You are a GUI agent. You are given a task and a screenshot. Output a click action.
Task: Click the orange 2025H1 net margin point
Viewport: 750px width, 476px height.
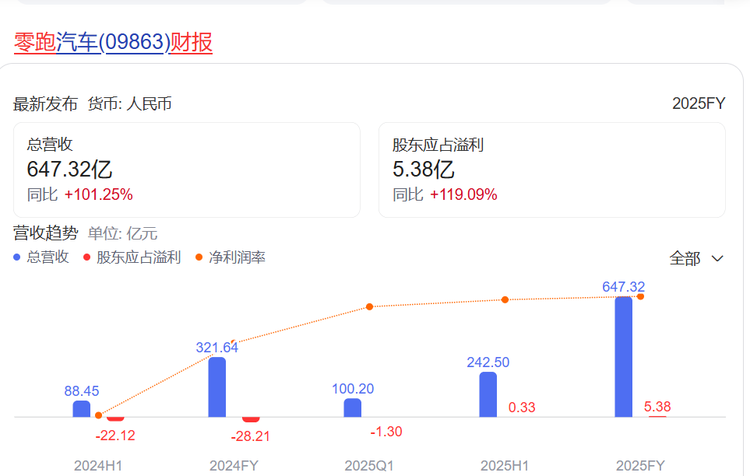[x=505, y=300]
